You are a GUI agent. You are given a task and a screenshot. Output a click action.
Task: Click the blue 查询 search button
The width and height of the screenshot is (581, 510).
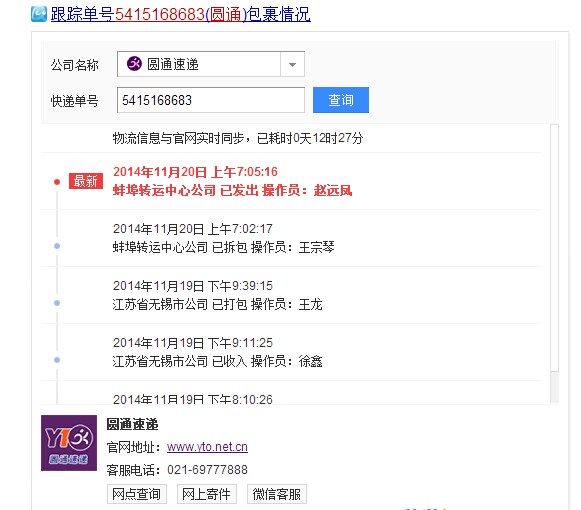(341, 100)
